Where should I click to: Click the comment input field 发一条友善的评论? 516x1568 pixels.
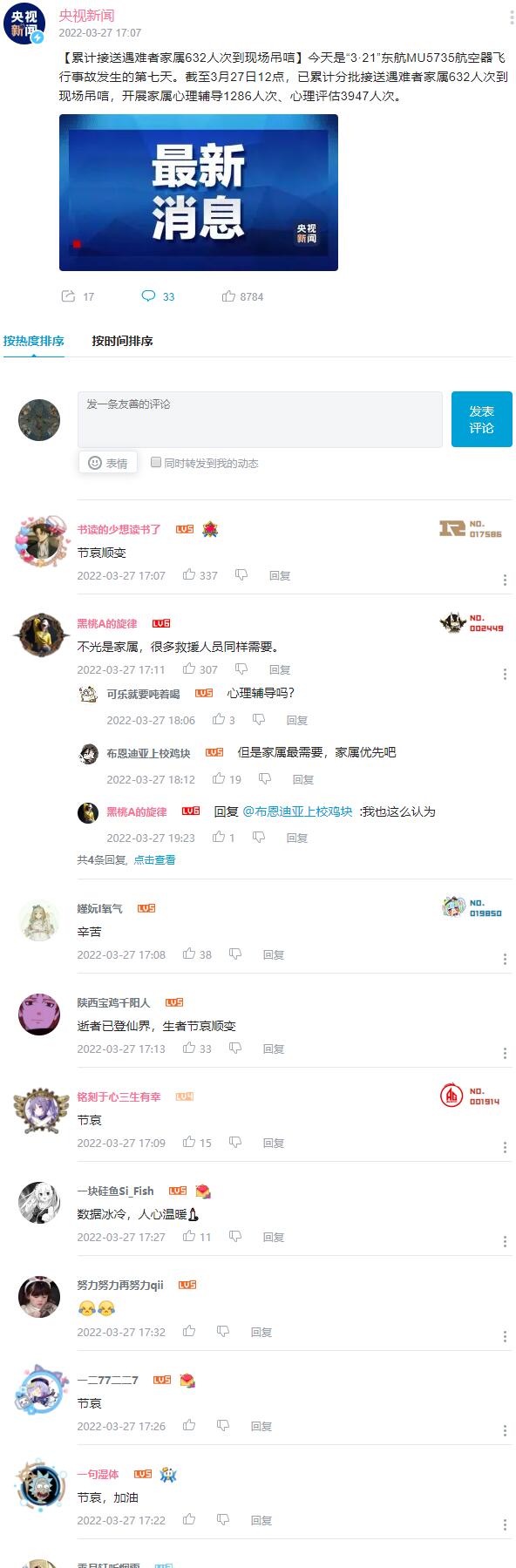pyautogui.click(x=260, y=419)
